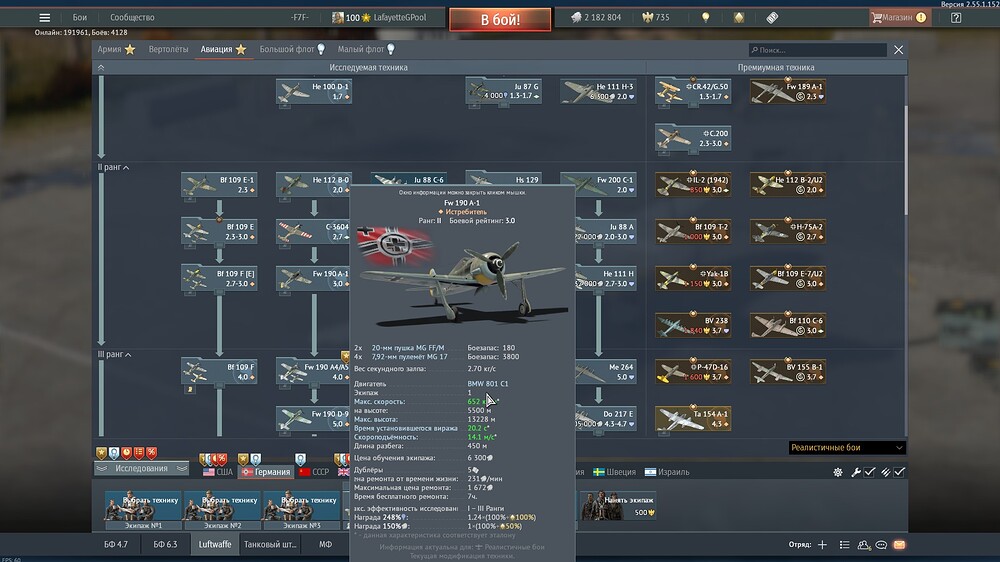
Task: Open the help question mark icon
Action: pos(956,18)
